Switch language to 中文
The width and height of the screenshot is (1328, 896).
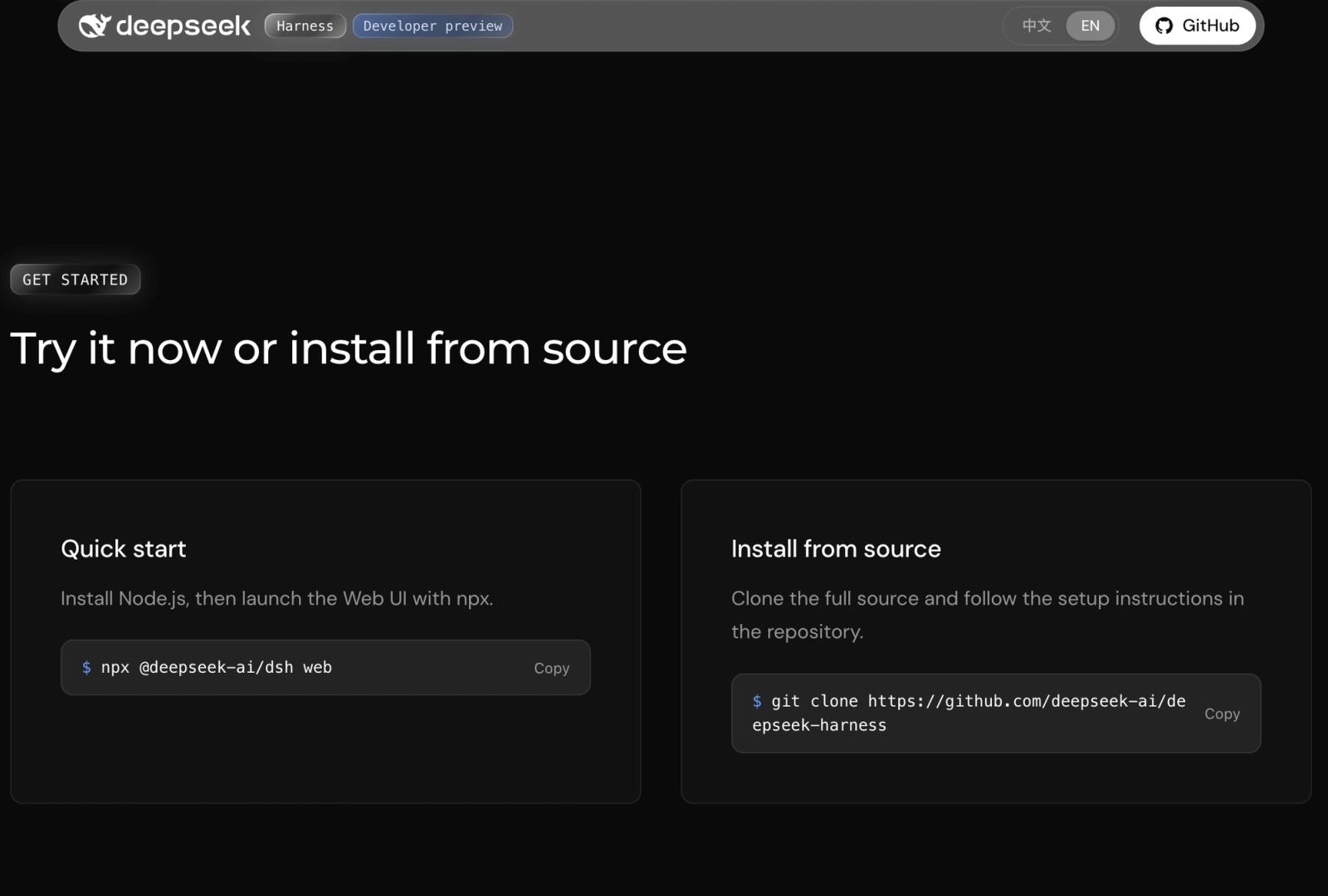click(1036, 26)
